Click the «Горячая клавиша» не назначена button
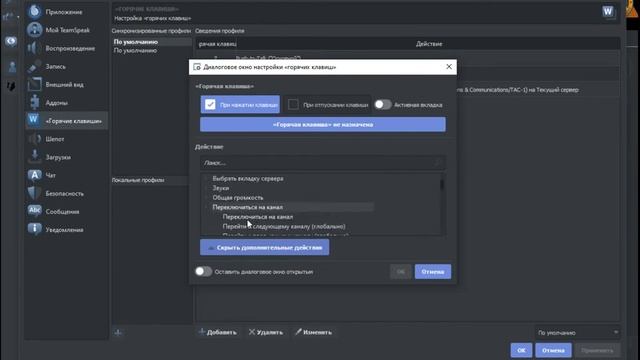 click(323, 124)
